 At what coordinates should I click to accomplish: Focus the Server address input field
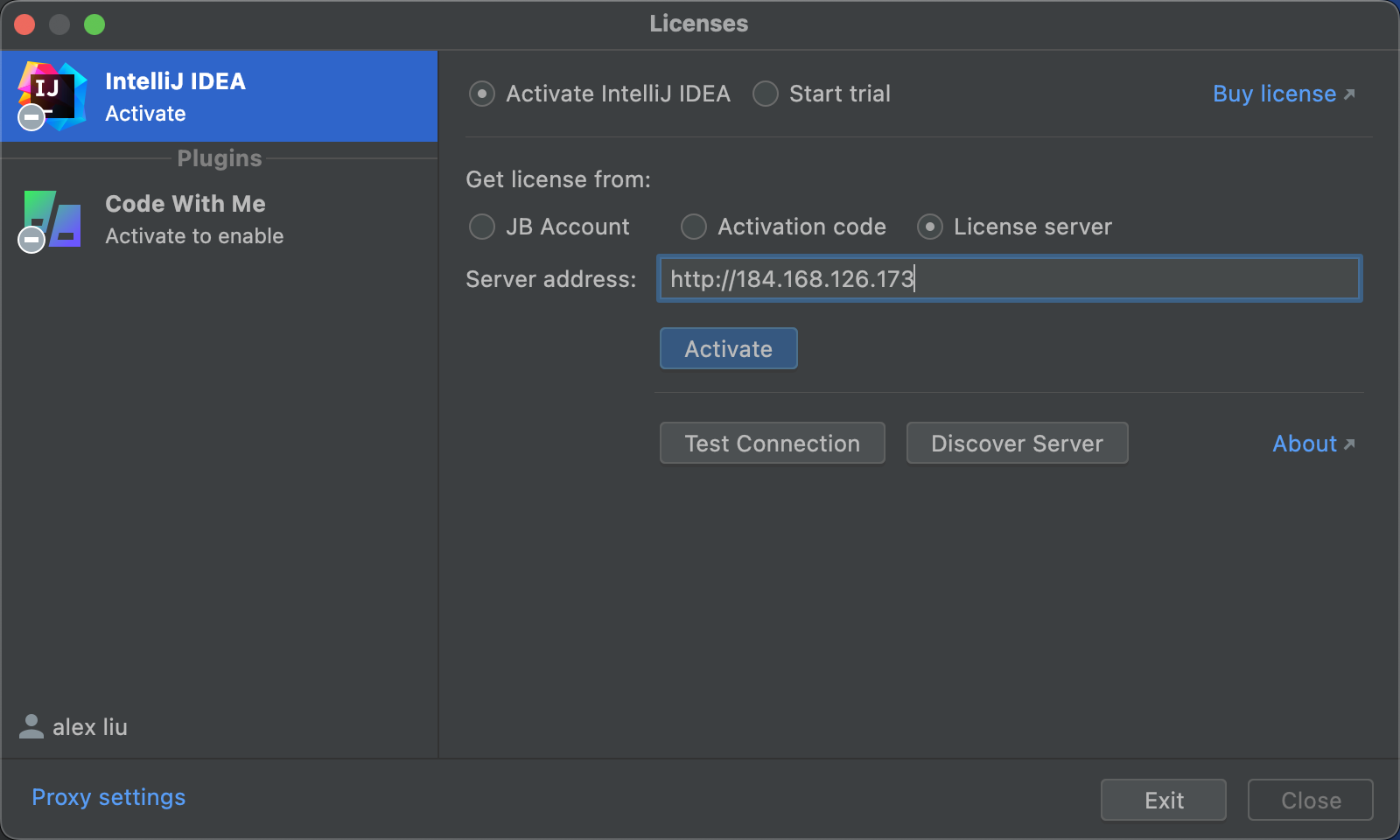click(1010, 278)
